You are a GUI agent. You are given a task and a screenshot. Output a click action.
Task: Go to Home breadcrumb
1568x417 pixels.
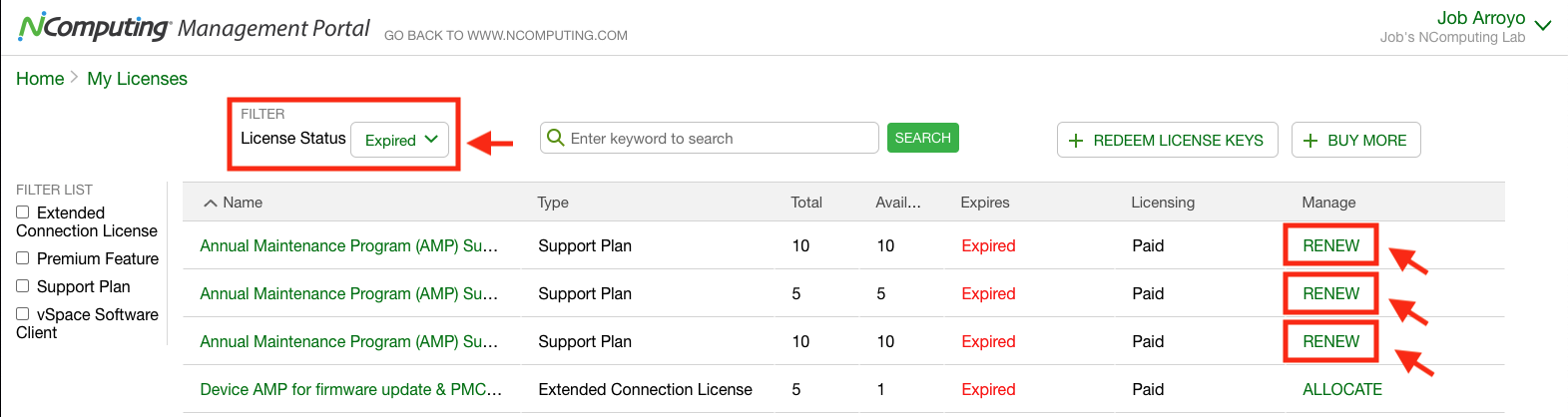tap(40, 79)
